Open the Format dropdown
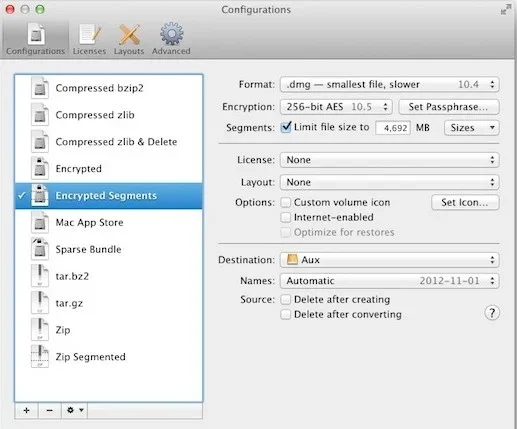Screen dimensions: 517x429 coord(389,84)
